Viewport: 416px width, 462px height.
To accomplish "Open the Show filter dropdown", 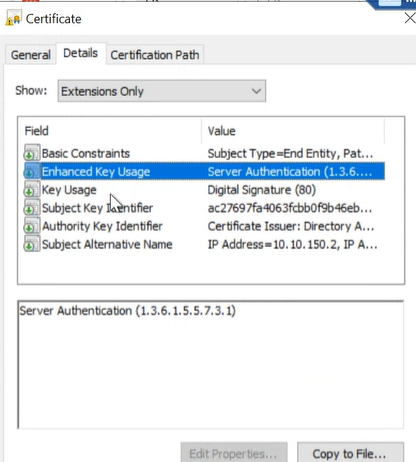I will click(162, 91).
